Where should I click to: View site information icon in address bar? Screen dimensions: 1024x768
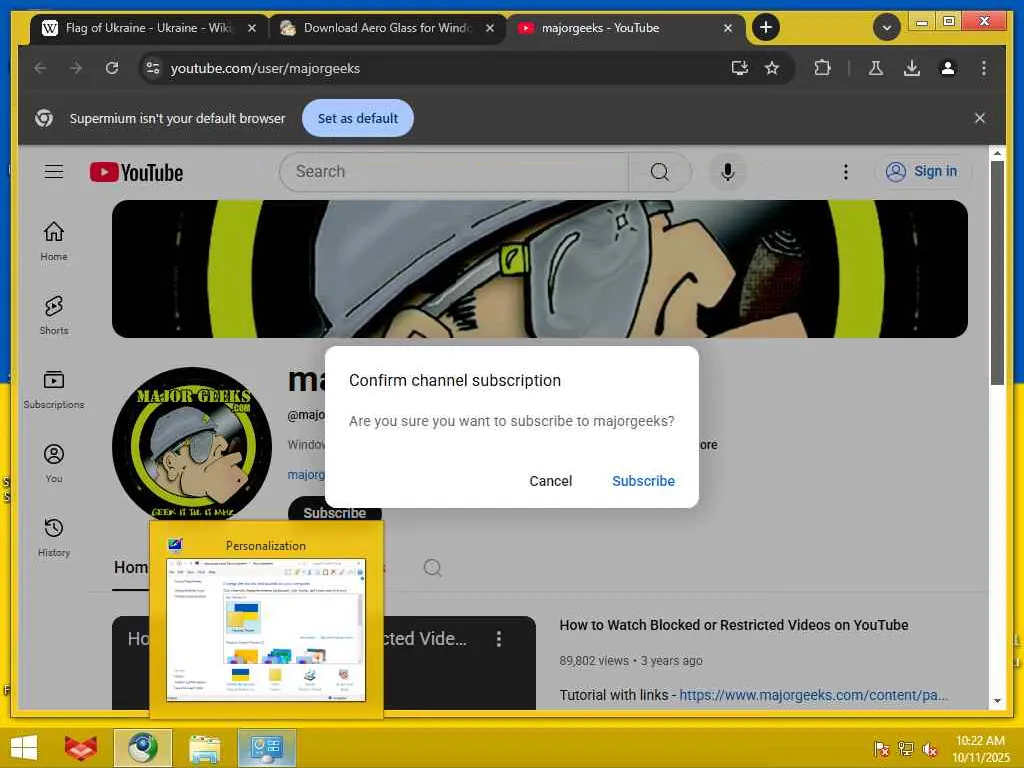[x=153, y=68]
